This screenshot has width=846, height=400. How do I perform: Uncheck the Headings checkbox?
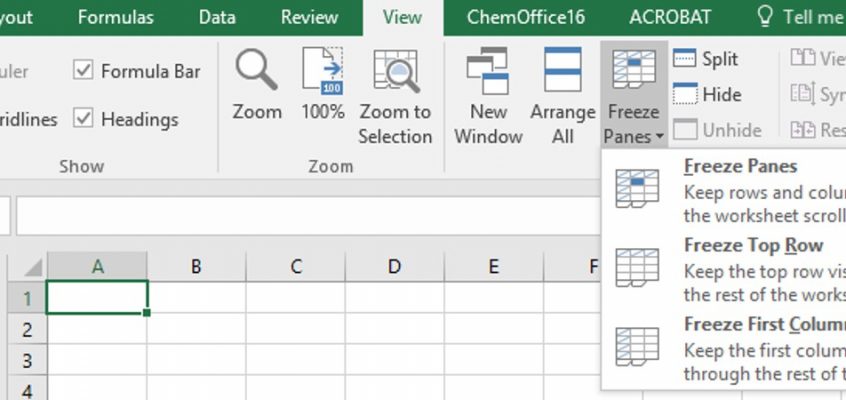(83, 118)
